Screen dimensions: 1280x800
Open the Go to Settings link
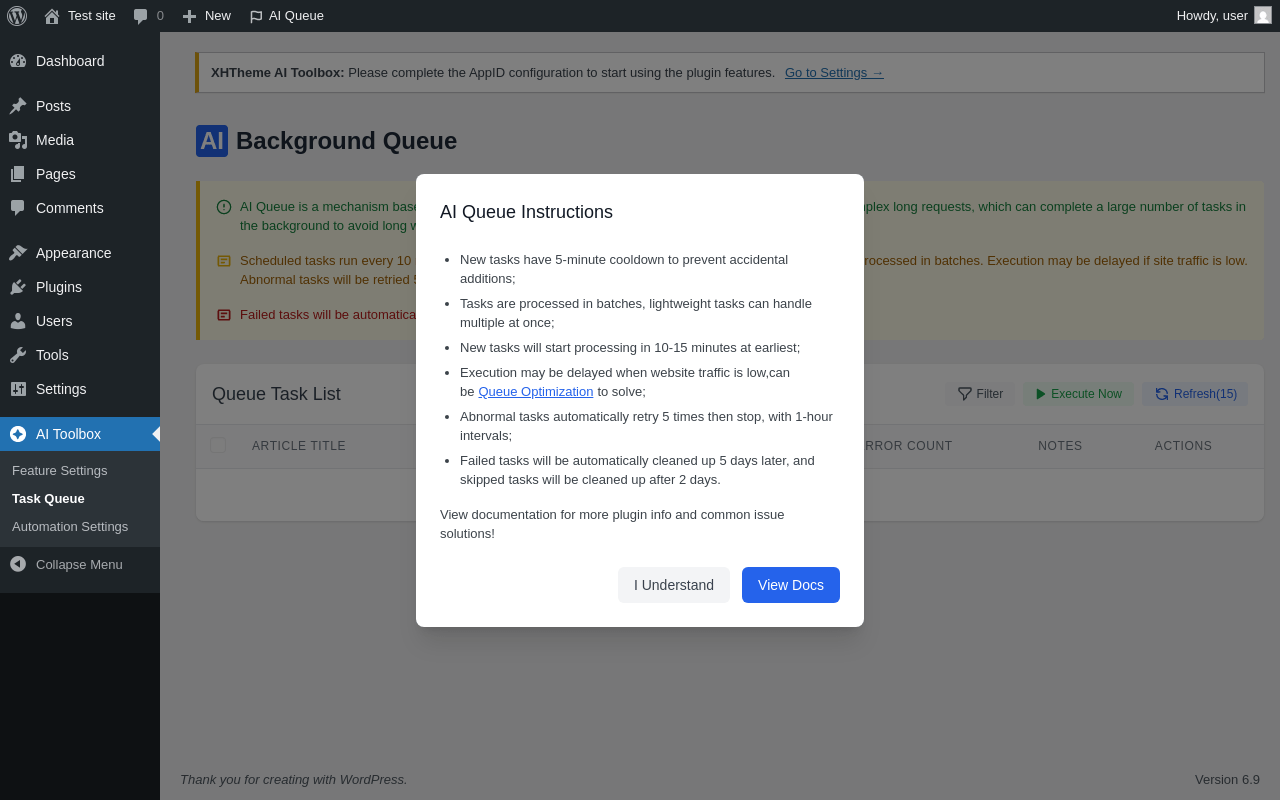point(834,73)
